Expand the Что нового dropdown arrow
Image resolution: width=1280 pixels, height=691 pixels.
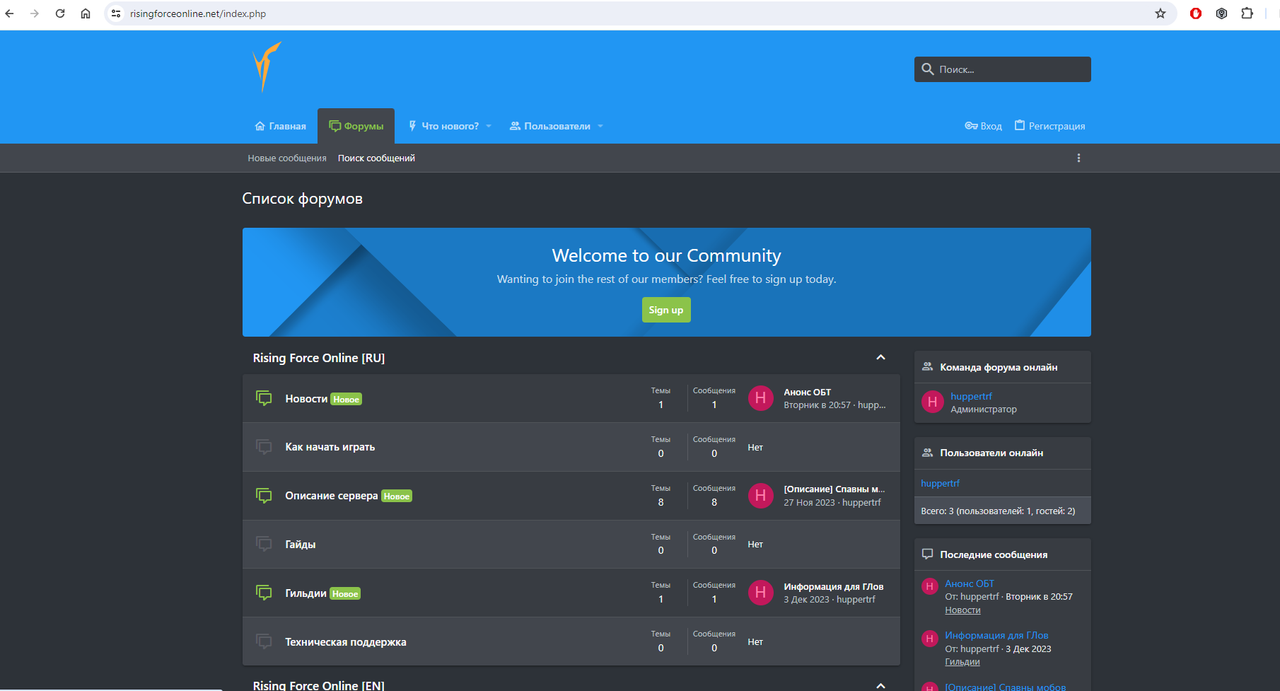489,126
